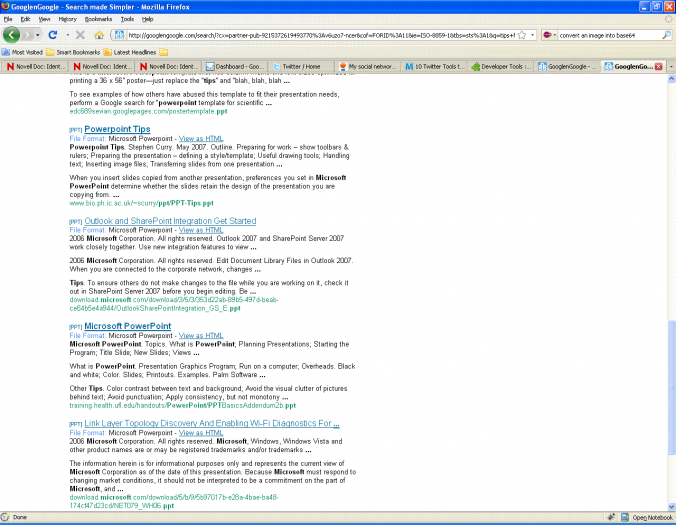Go back with the green Back arrow
This screenshot has height=525, width=676.
11,35
